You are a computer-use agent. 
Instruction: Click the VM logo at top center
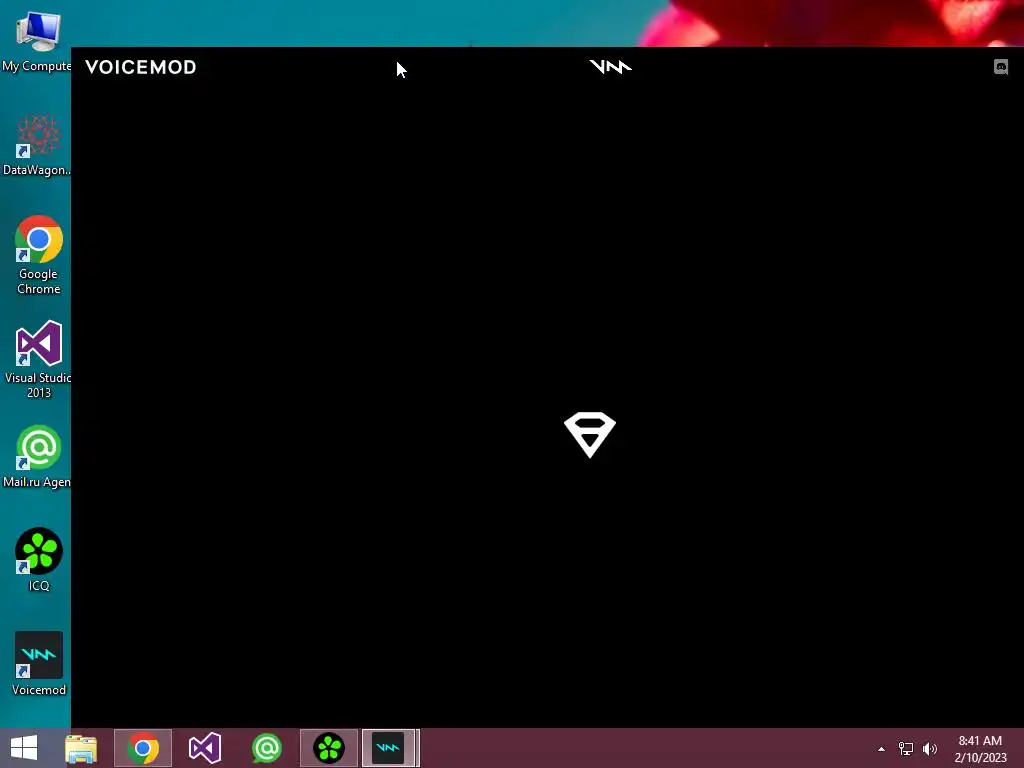click(x=611, y=67)
